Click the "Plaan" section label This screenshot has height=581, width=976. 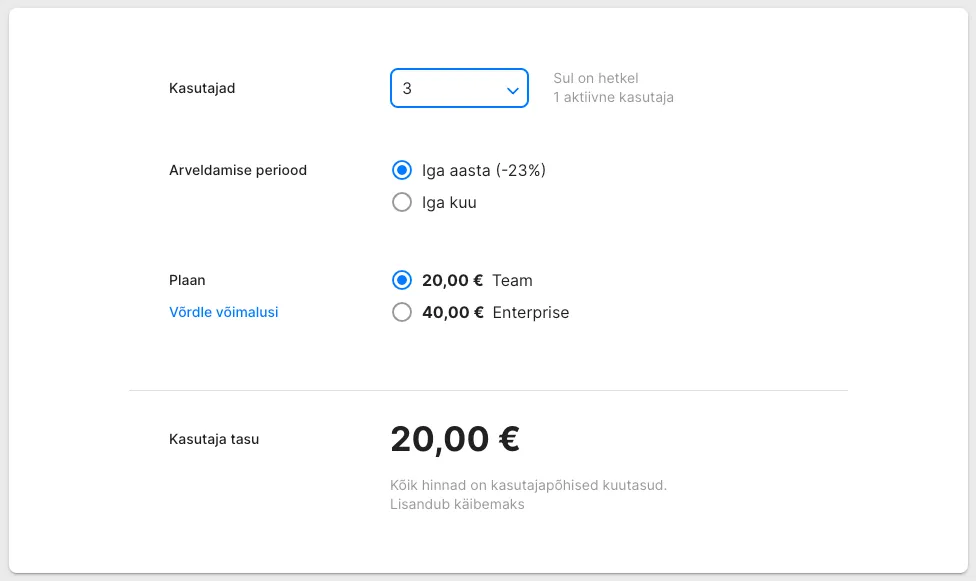[x=187, y=280]
